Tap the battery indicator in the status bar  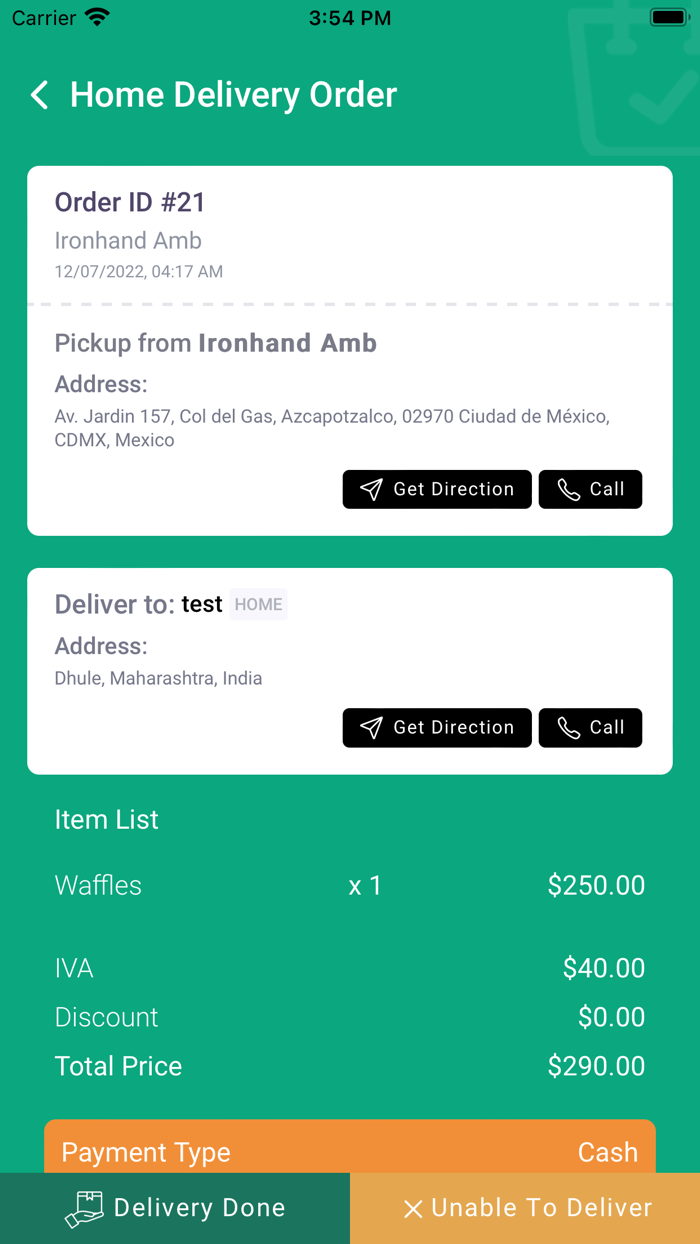(668, 16)
